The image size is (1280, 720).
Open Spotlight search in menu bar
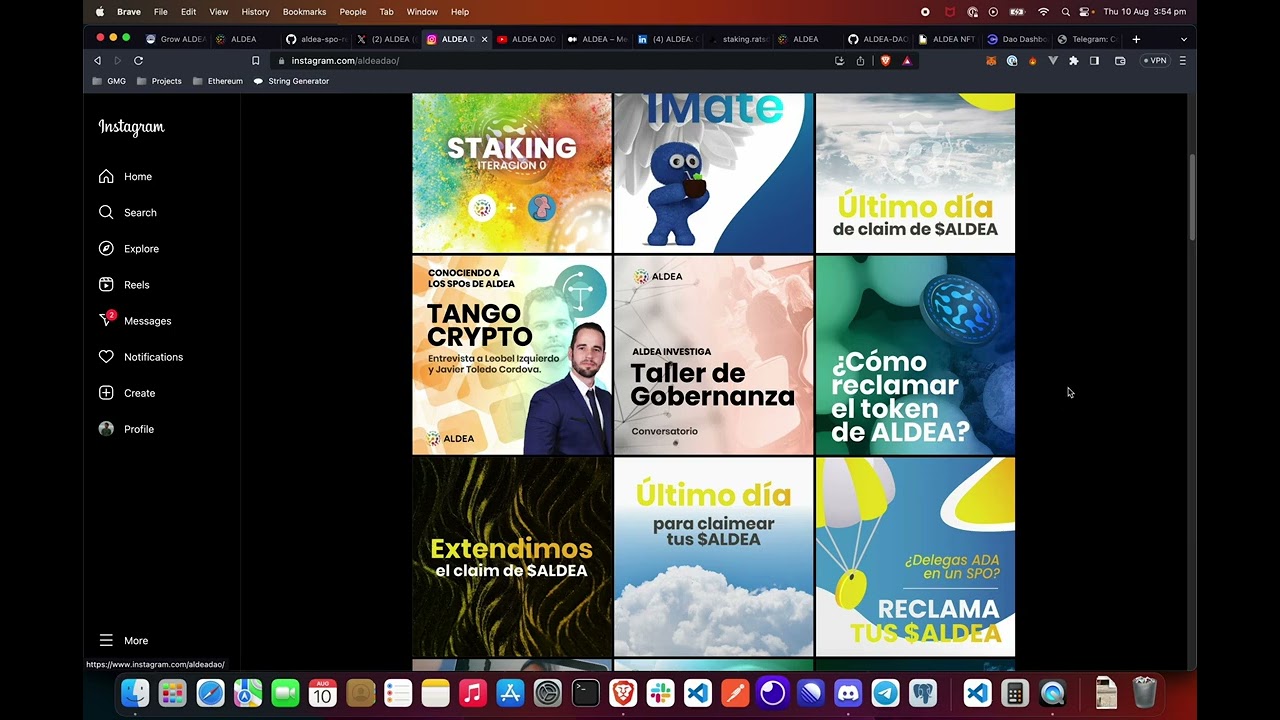(x=1066, y=12)
